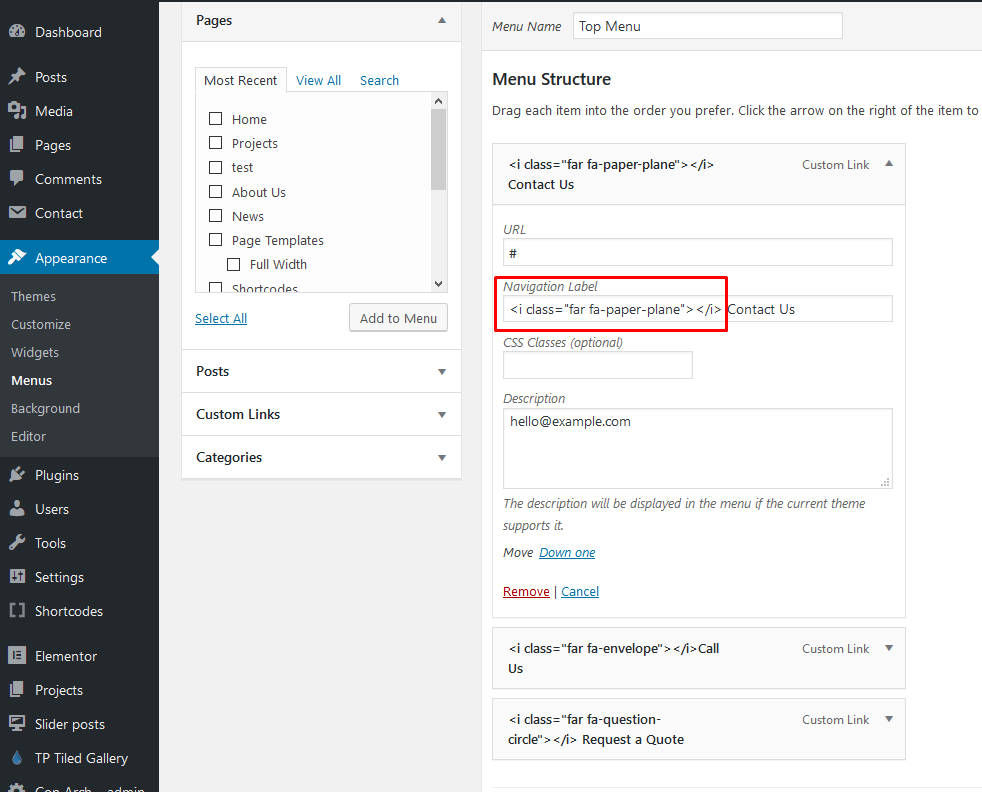Screen dimensions: 982x792
Task: Enable the Full Width template checkbox
Action: (x=233, y=265)
